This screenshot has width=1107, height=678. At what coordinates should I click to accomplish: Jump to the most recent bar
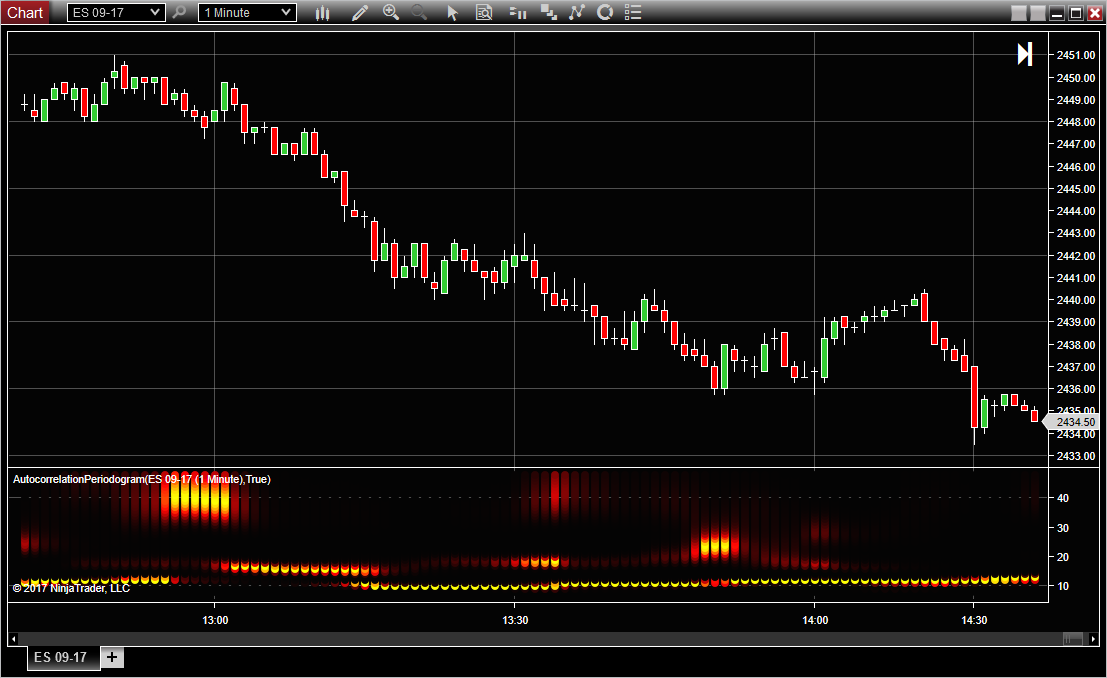click(1025, 54)
